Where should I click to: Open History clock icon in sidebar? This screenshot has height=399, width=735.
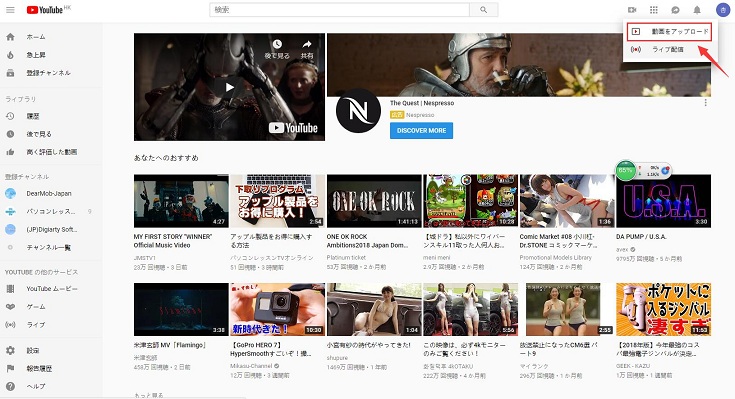click(10, 116)
